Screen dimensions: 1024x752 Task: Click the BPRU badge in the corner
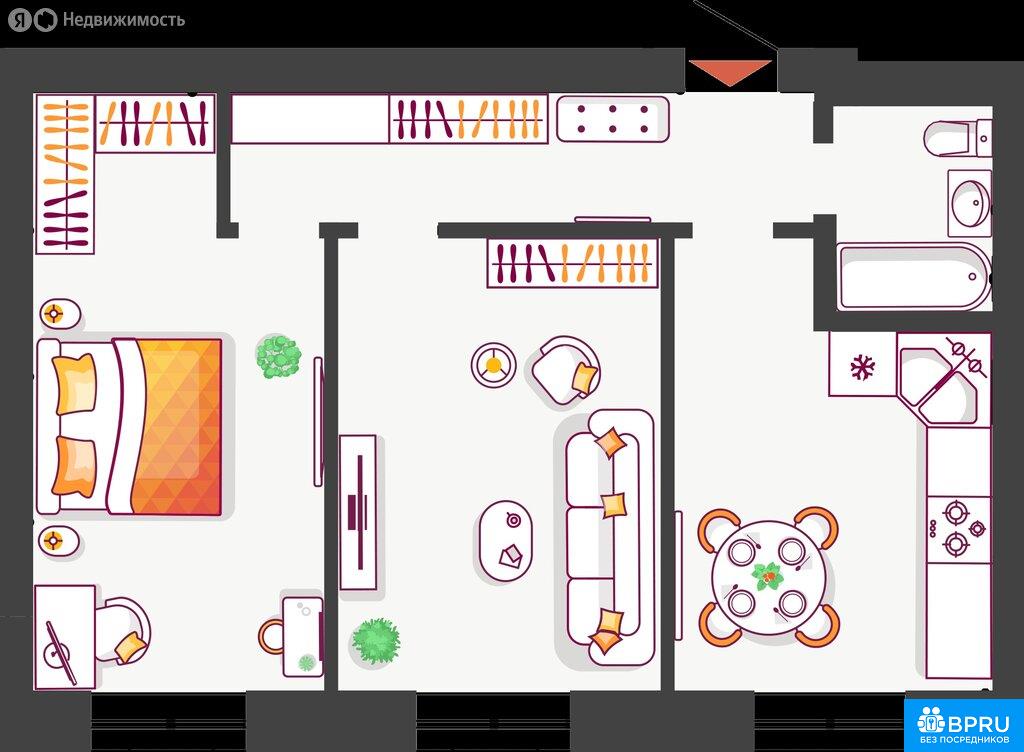click(964, 725)
